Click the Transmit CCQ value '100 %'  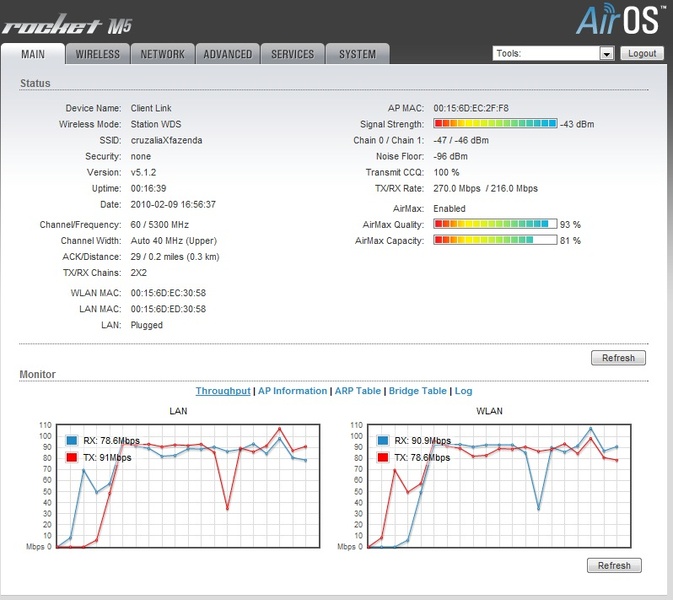446,173
